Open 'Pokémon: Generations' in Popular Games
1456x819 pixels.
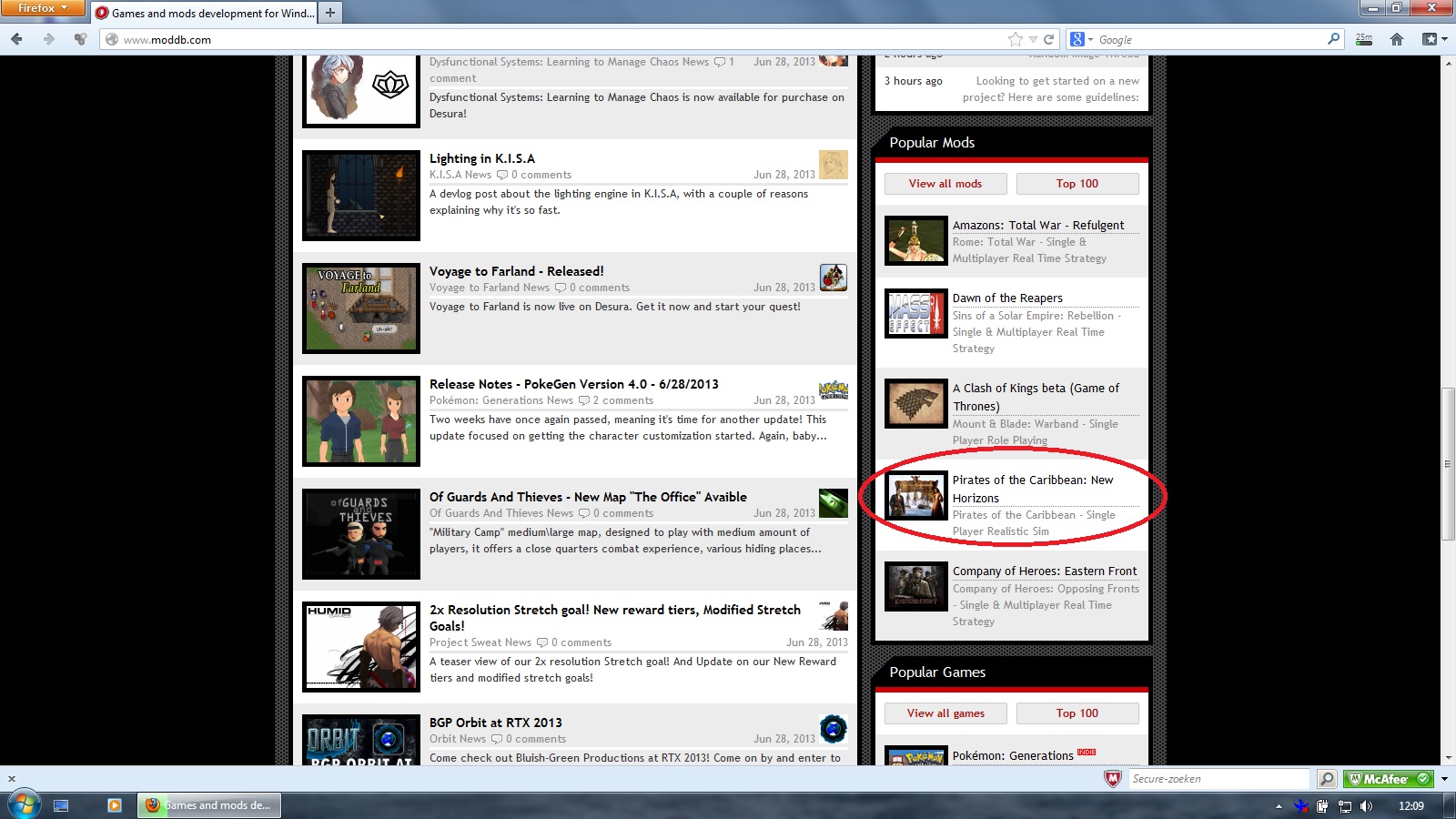click(x=1013, y=756)
